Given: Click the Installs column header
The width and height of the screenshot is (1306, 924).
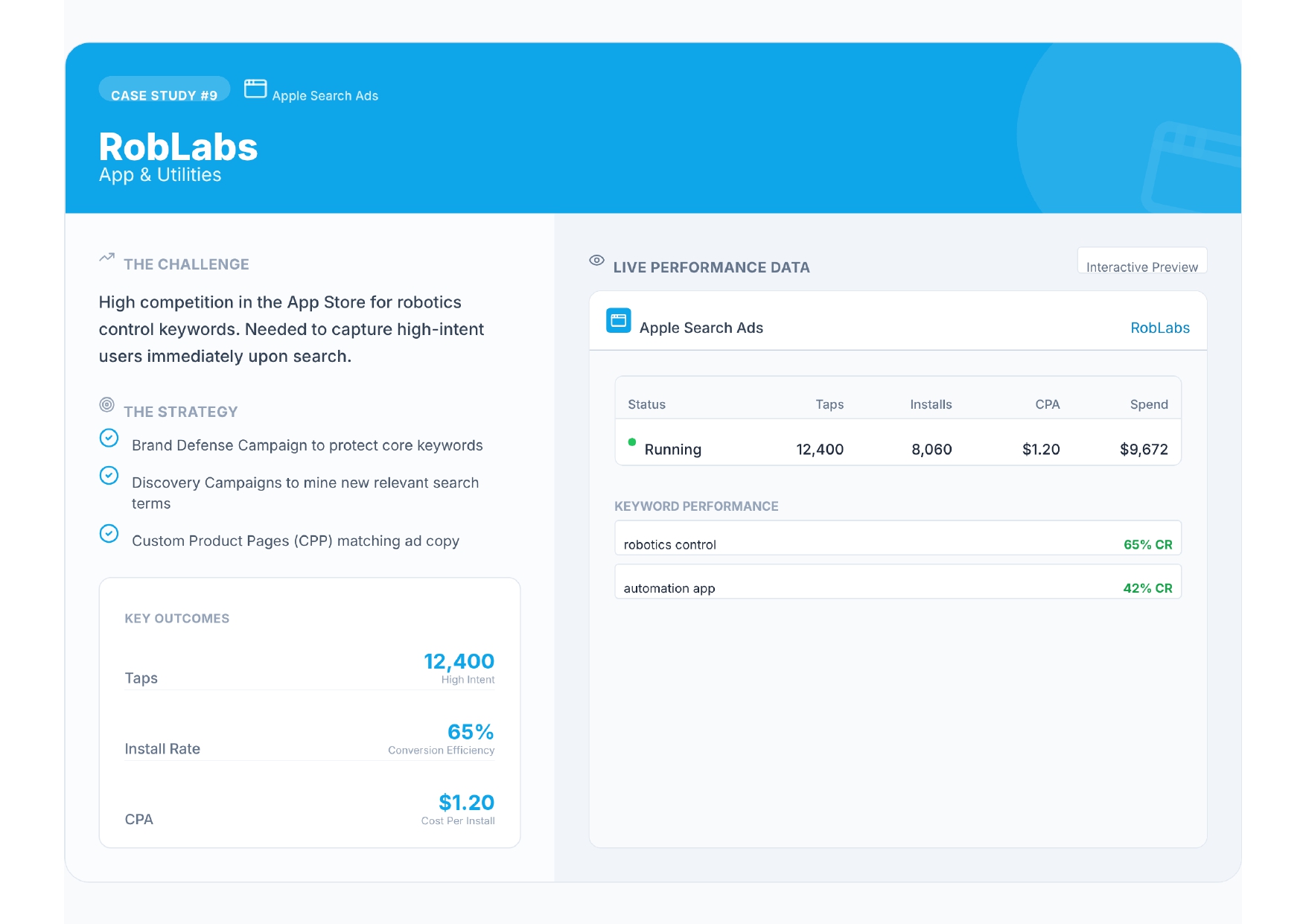Looking at the screenshot, I should [931, 404].
